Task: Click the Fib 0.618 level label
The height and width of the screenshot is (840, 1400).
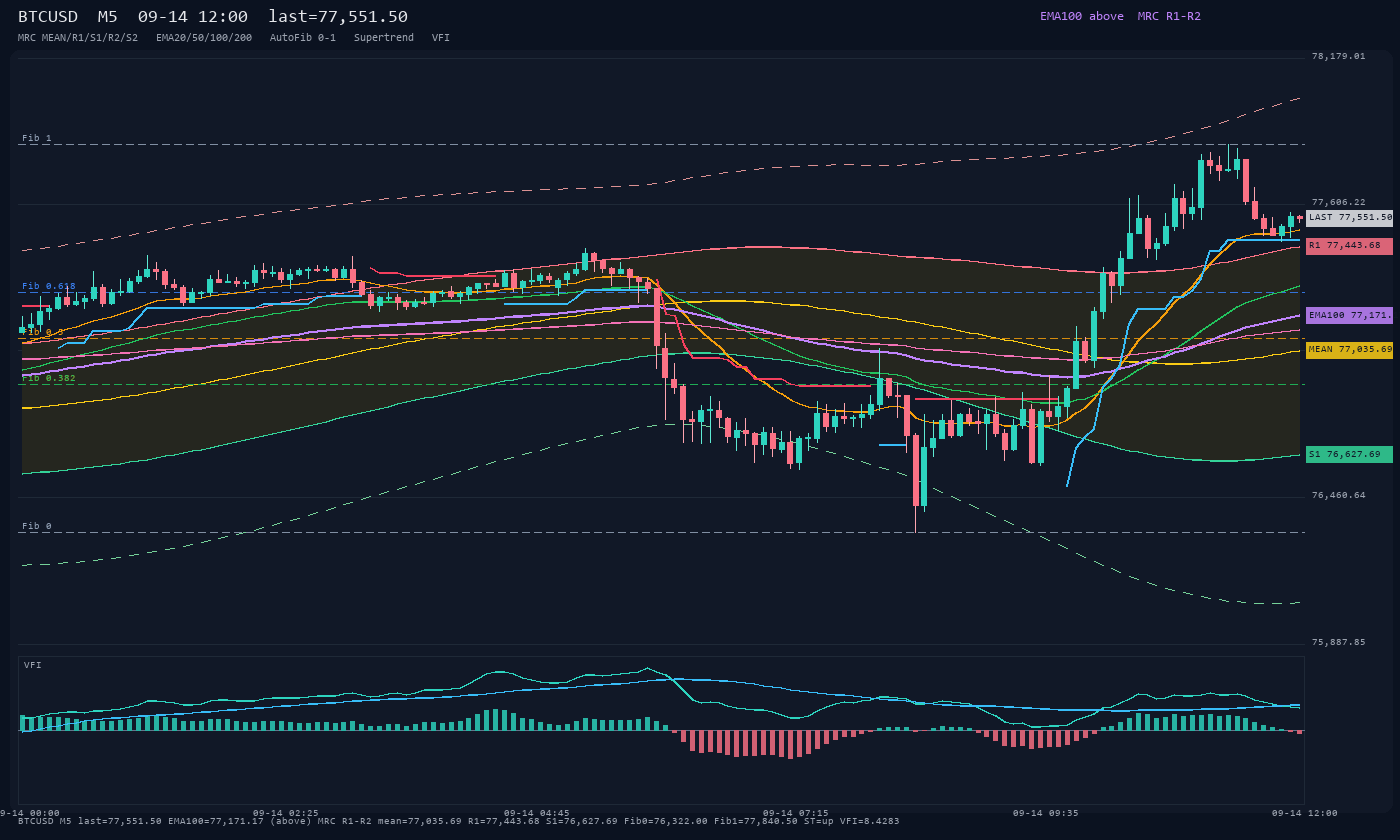Action: (49, 286)
